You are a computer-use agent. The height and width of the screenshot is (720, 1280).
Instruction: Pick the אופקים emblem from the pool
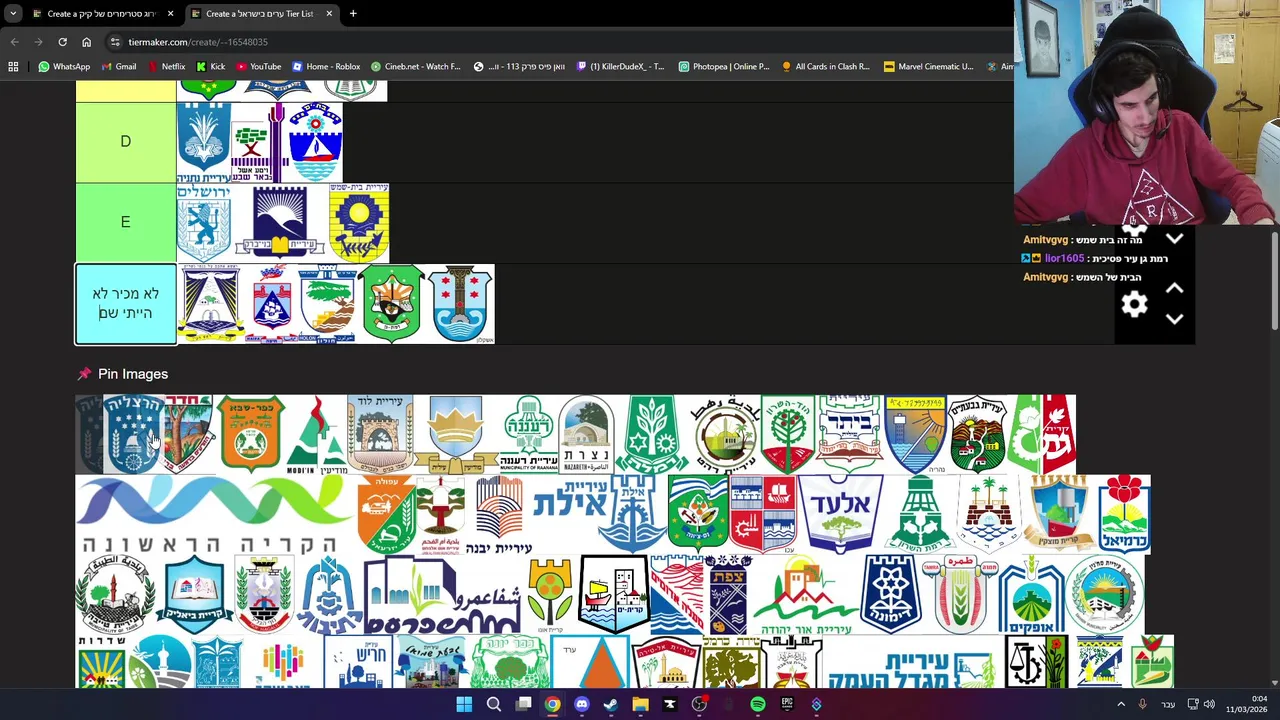point(1031,595)
